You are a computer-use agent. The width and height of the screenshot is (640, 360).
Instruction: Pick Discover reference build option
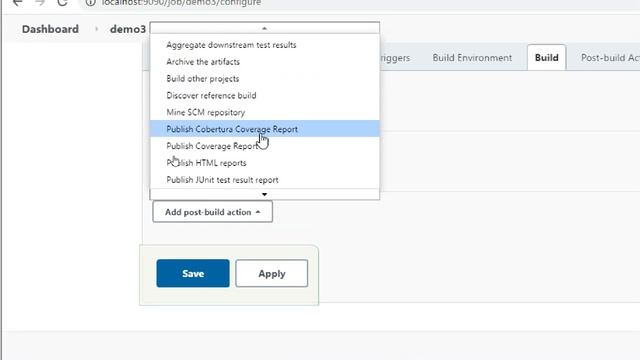tap(264, 95)
